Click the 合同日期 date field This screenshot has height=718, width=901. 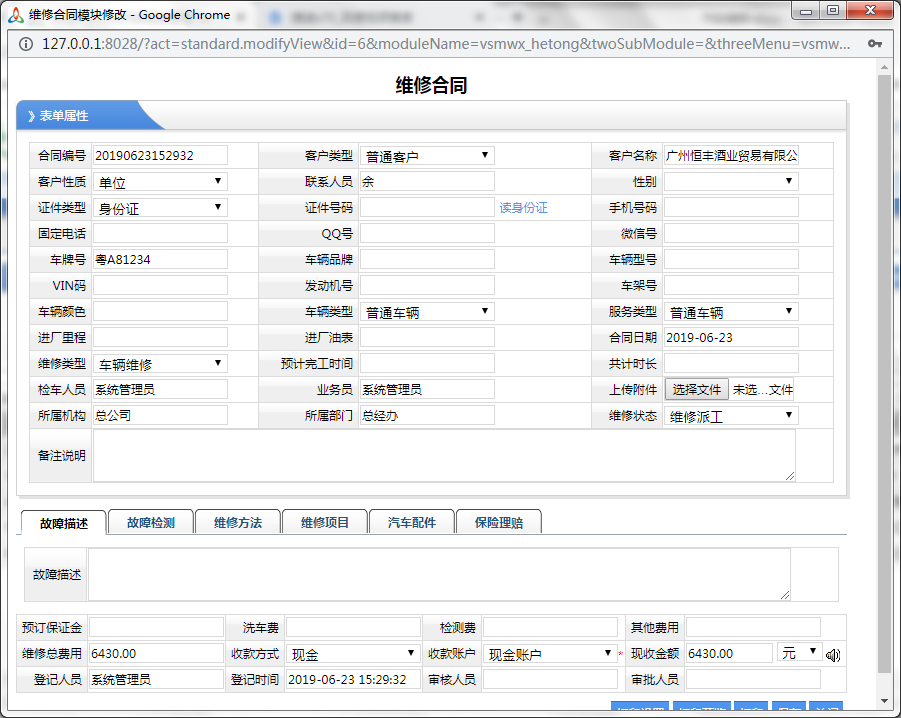(730, 338)
